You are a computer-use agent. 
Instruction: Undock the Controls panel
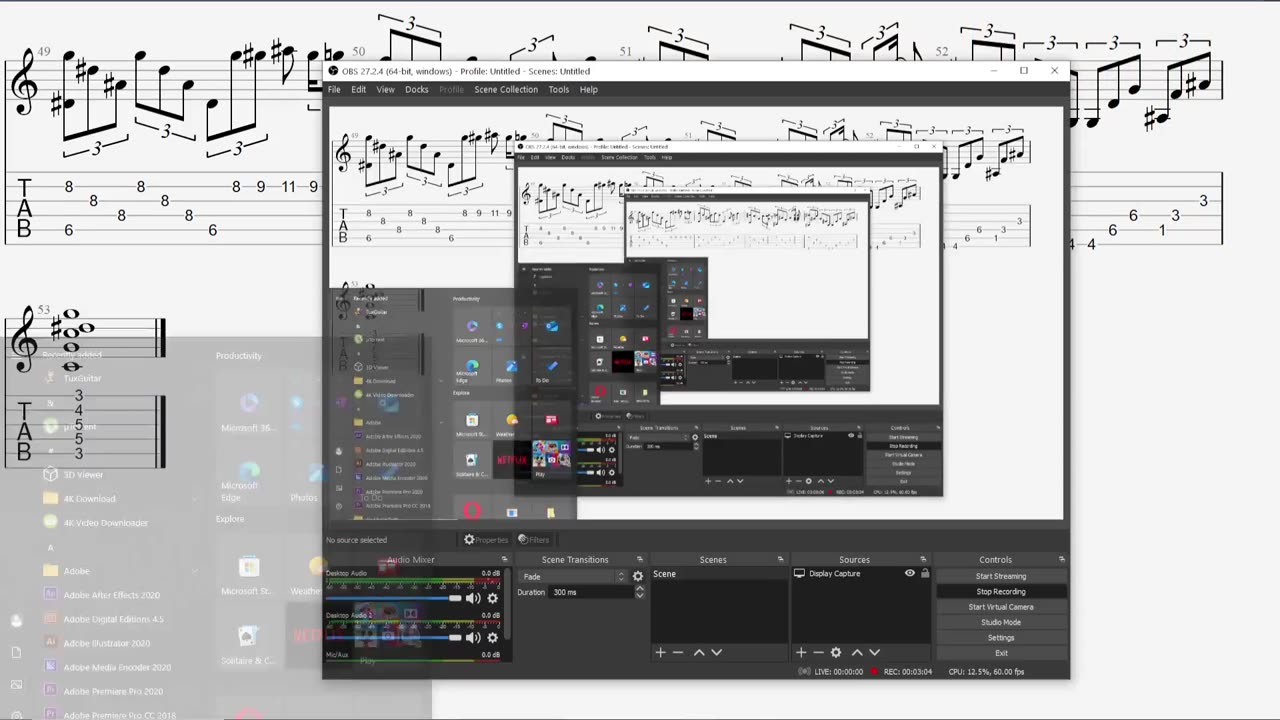tap(1061, 560)
